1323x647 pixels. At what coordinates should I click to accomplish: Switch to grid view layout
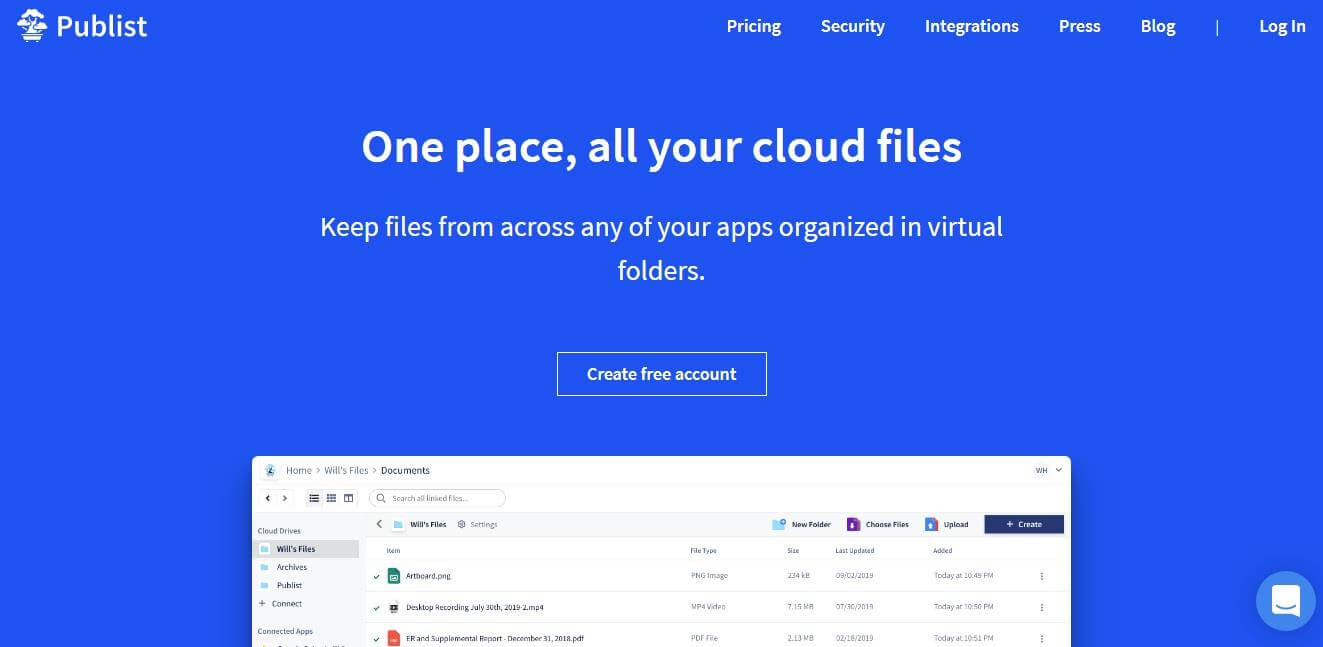tap(331, 498)
